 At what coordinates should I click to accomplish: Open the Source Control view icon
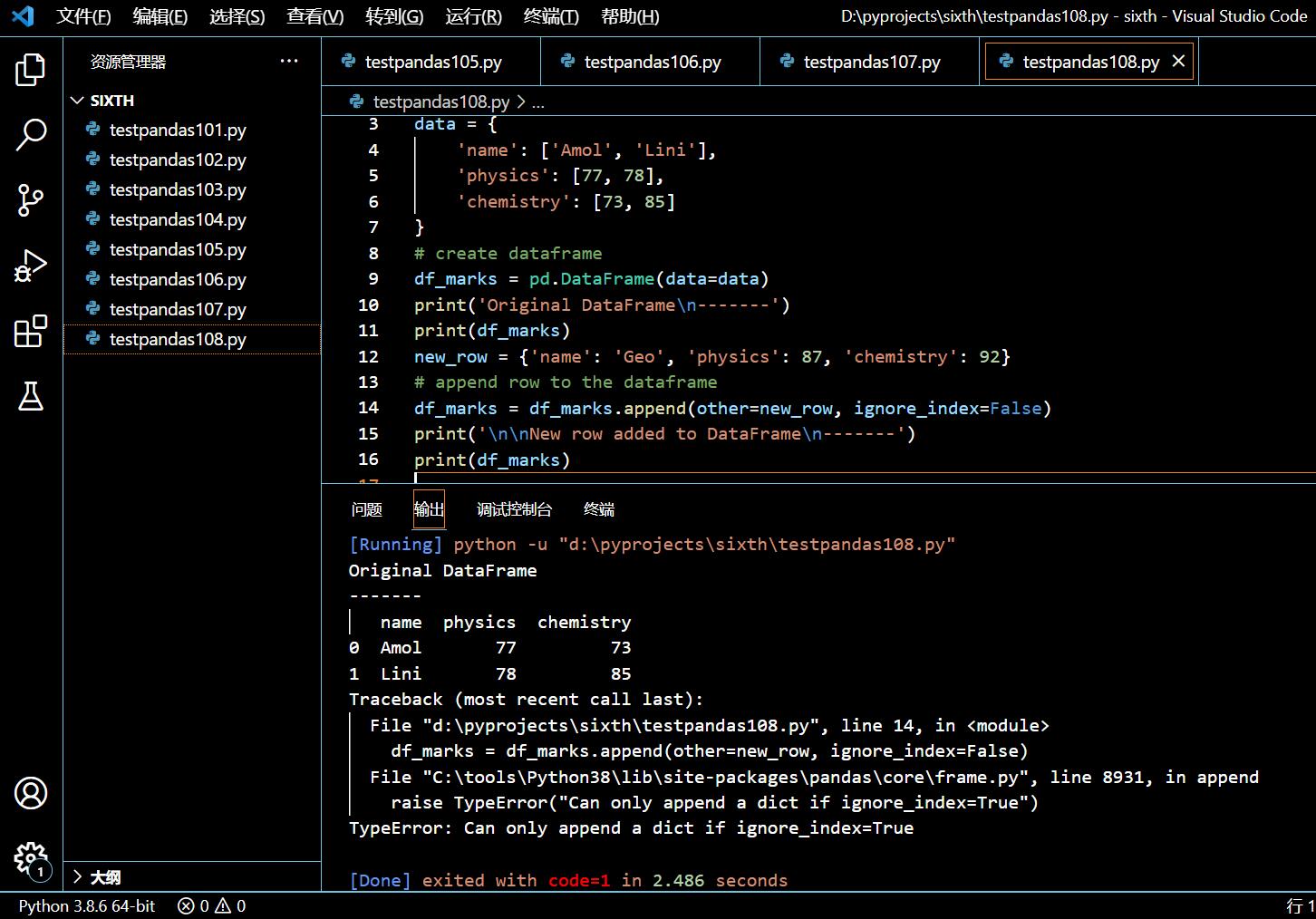click(x=31, y=199)
